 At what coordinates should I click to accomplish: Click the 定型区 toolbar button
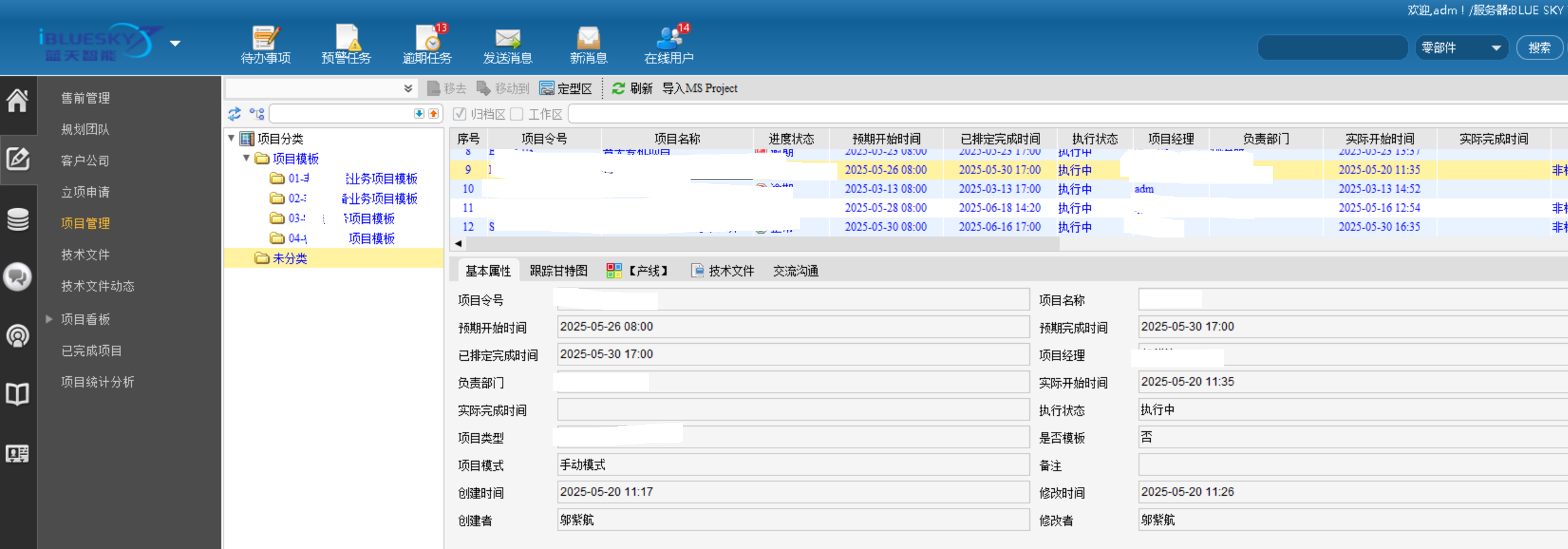(x=566, y=89)
